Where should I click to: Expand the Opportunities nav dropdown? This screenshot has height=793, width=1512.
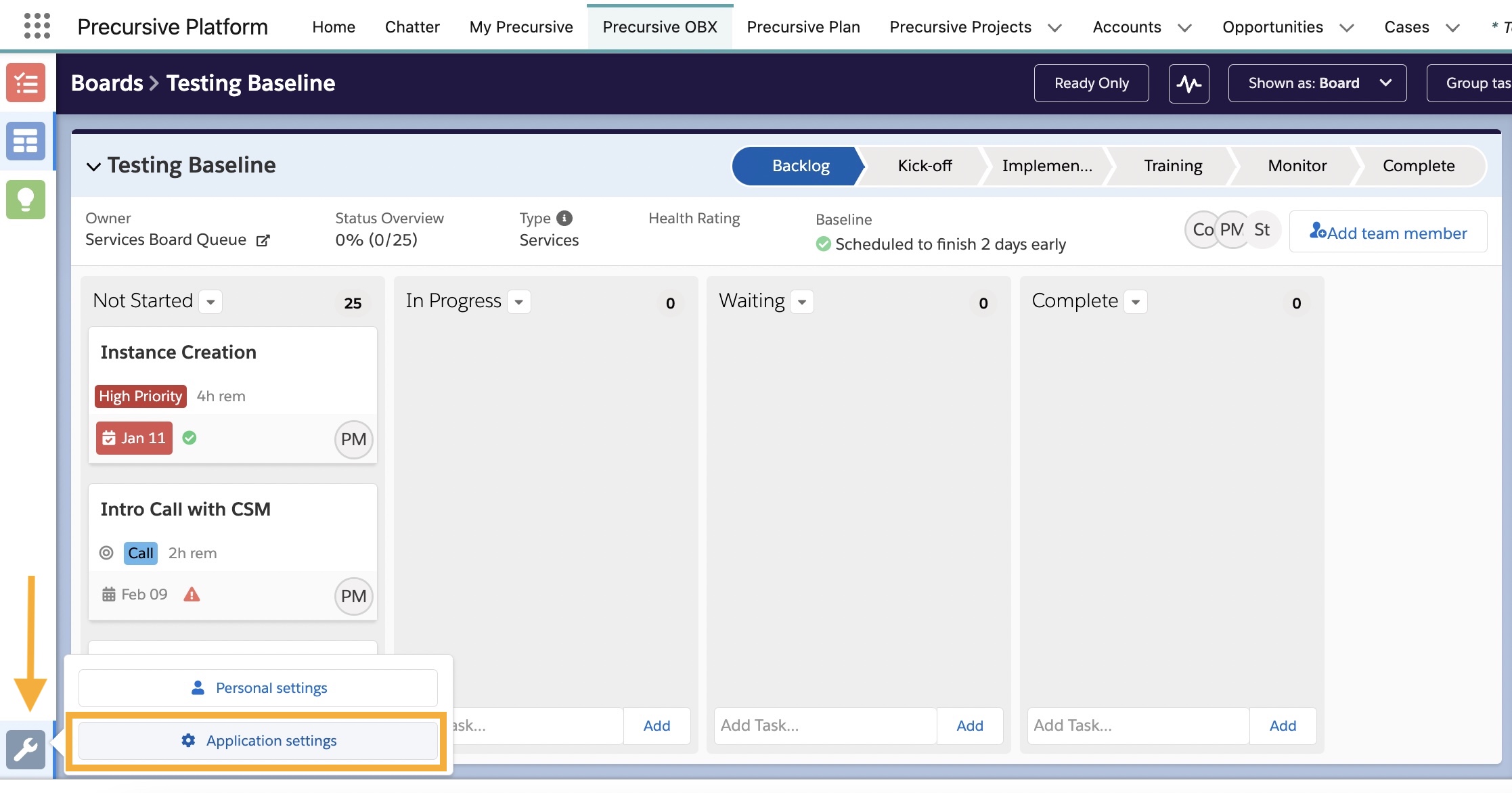tap(1347, 28)
